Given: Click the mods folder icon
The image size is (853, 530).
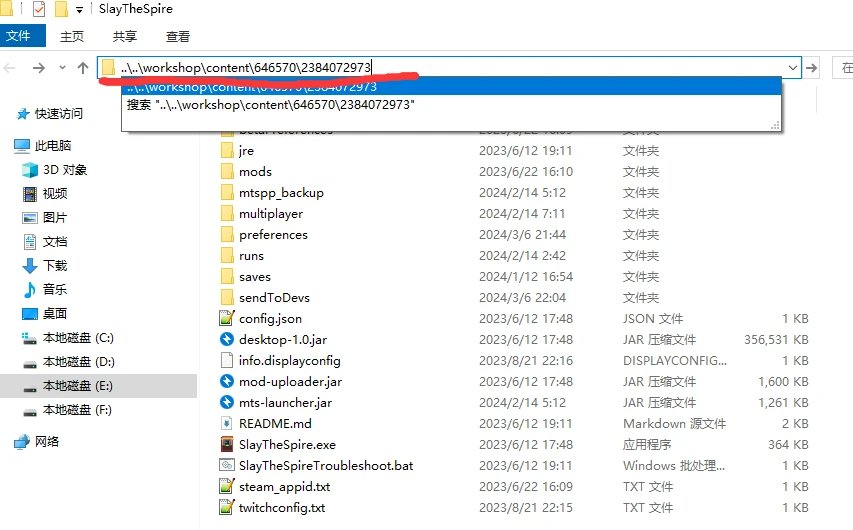Looking at the screenshot, I should (x=227, y=172).
